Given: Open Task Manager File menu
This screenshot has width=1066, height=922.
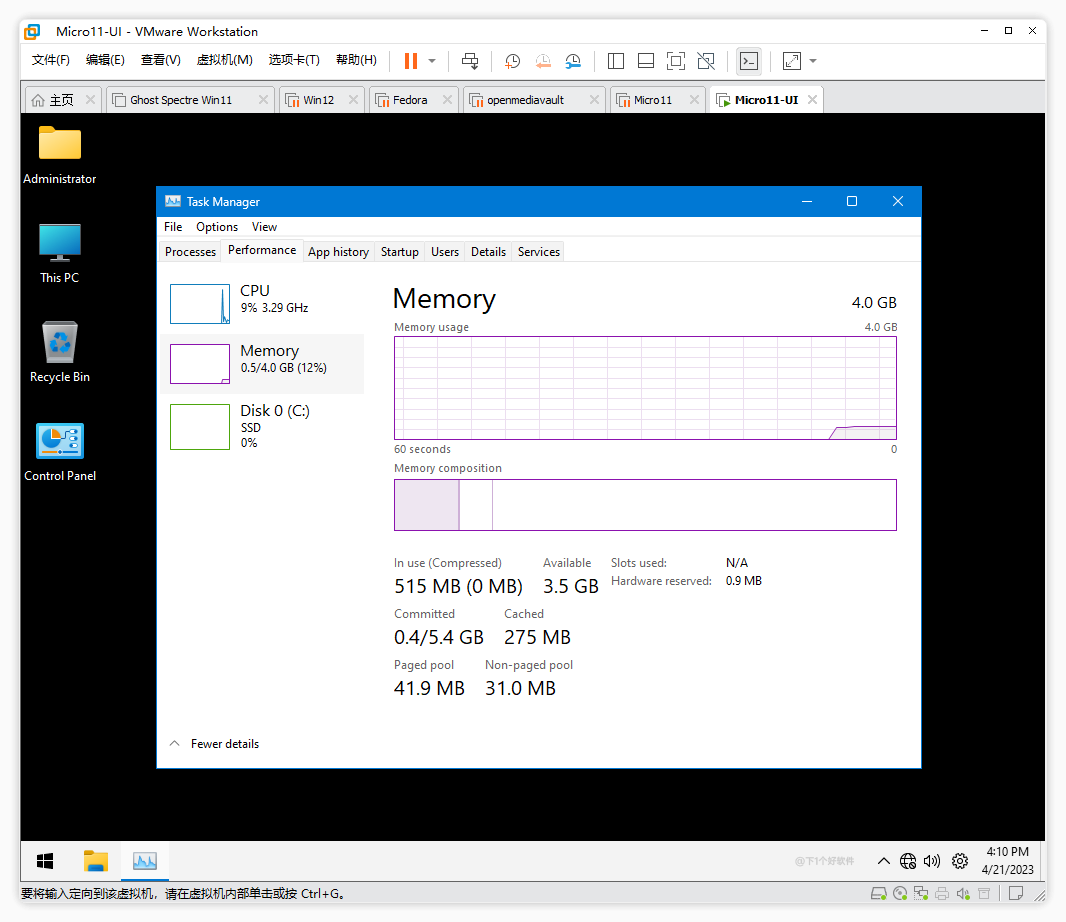Looking at the screenshot, I should (173, 227).
